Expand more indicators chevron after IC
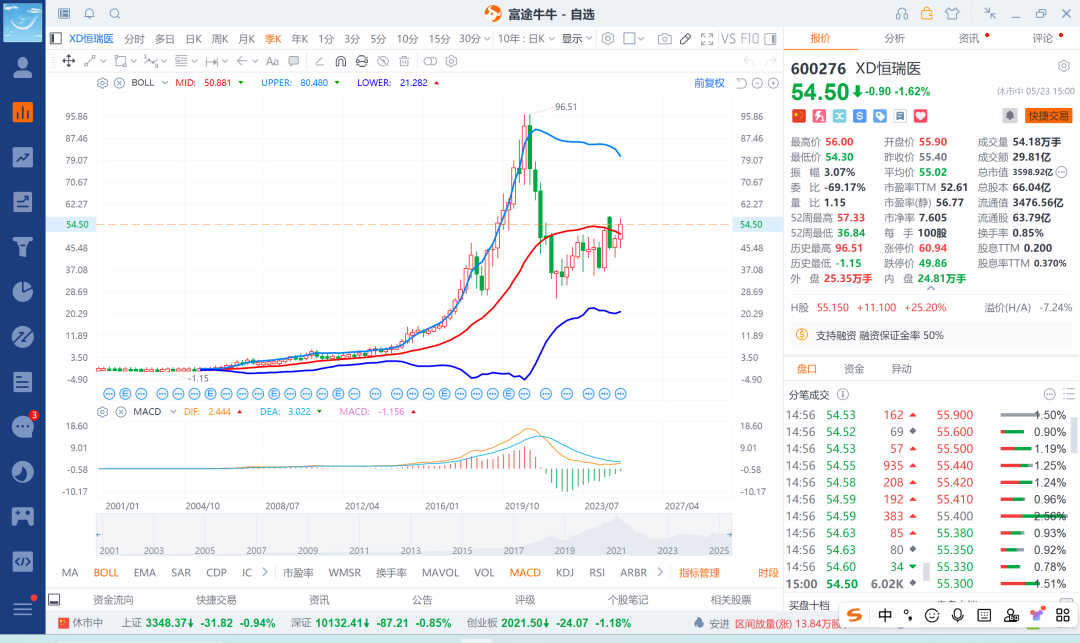Viewport: 1080px width, 643px height. [x=264, y=572]
